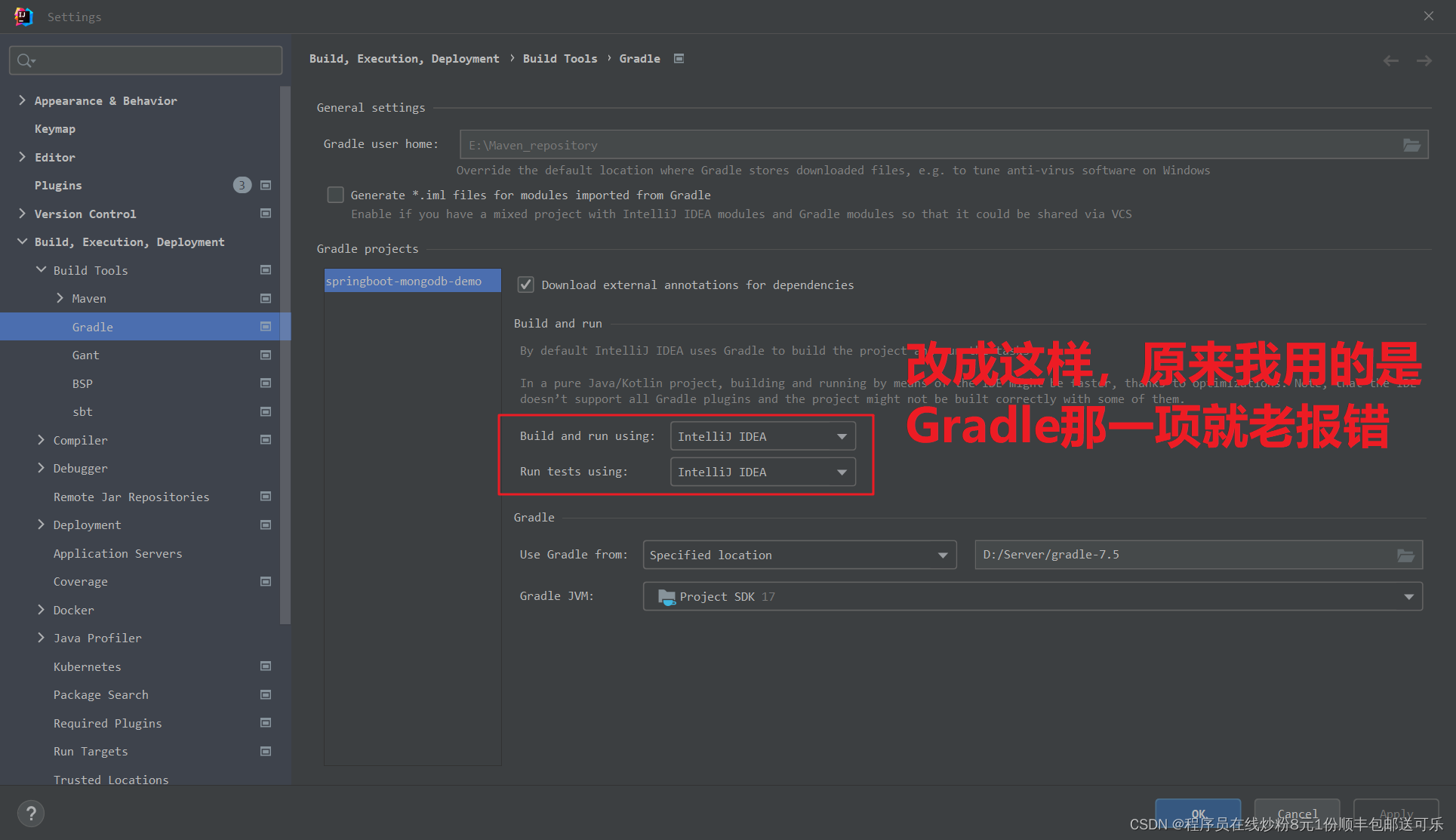This screenshot has width=1456, height=840.
Task: Click the project-level icon in Gant row
Action: 266,355
